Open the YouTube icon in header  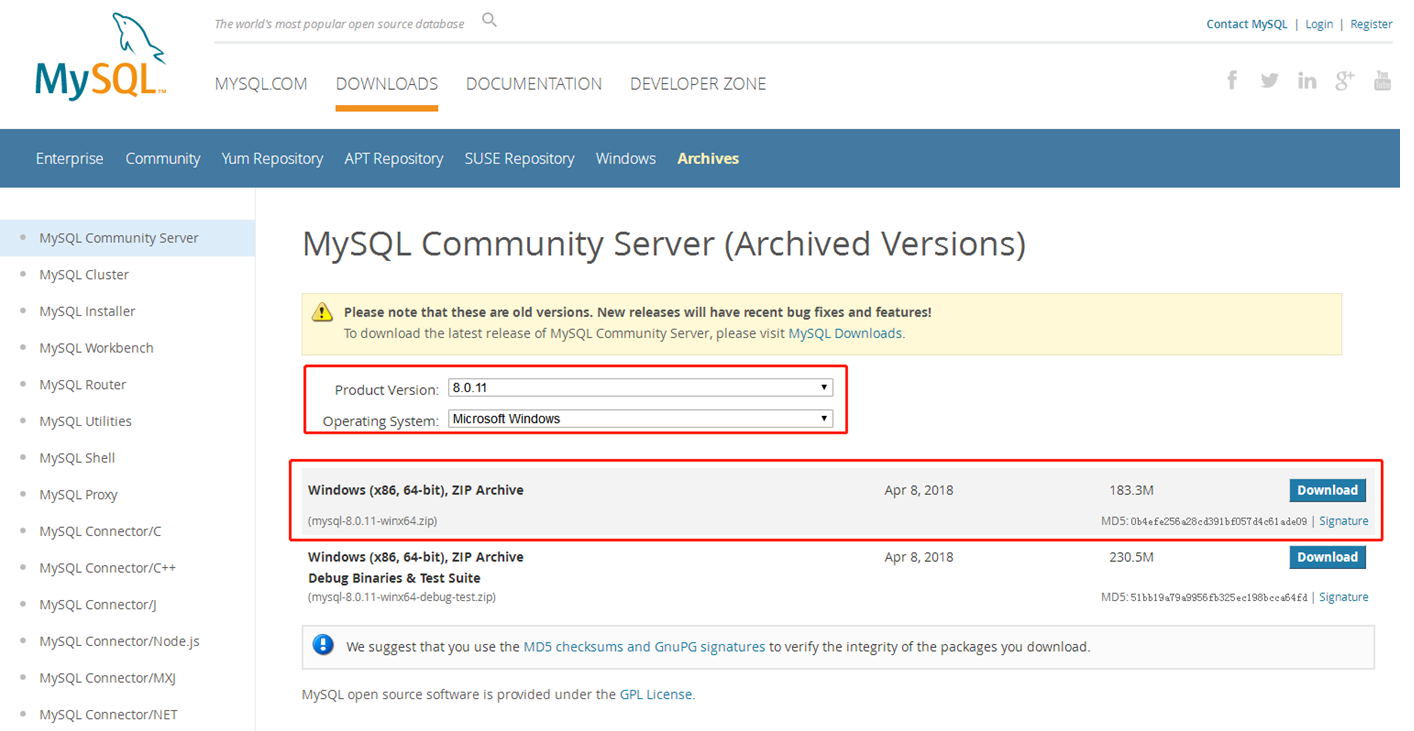pyautogui.click(x=1382, y=80)
